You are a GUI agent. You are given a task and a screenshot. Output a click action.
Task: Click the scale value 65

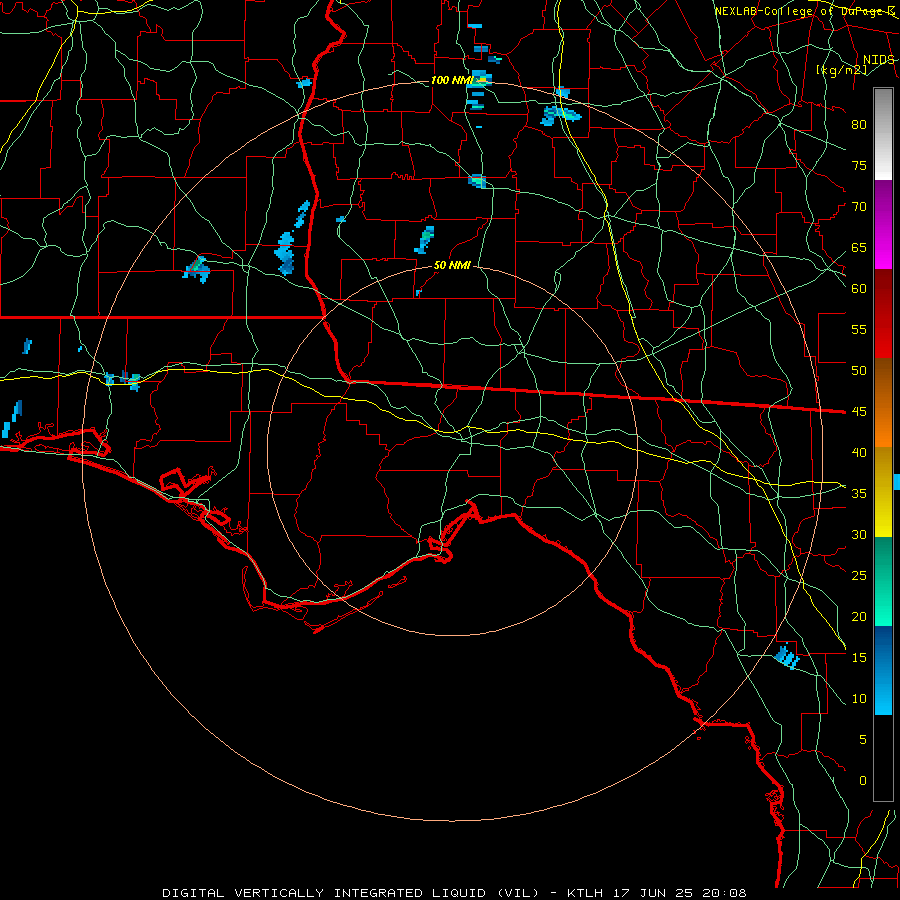click(859, 247)
